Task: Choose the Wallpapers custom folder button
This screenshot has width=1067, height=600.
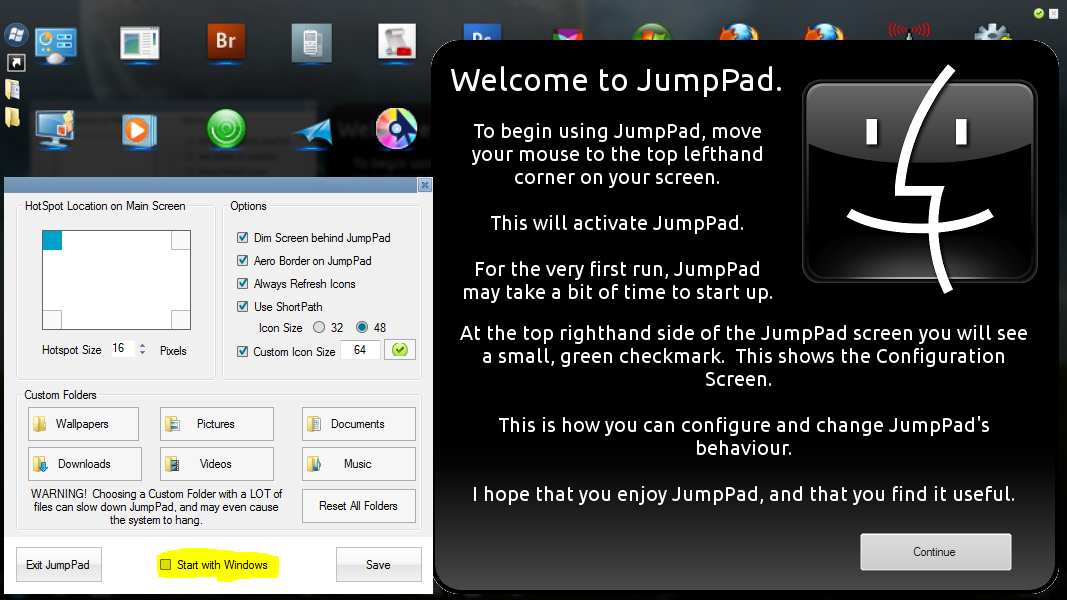Action: click(84, 424)
